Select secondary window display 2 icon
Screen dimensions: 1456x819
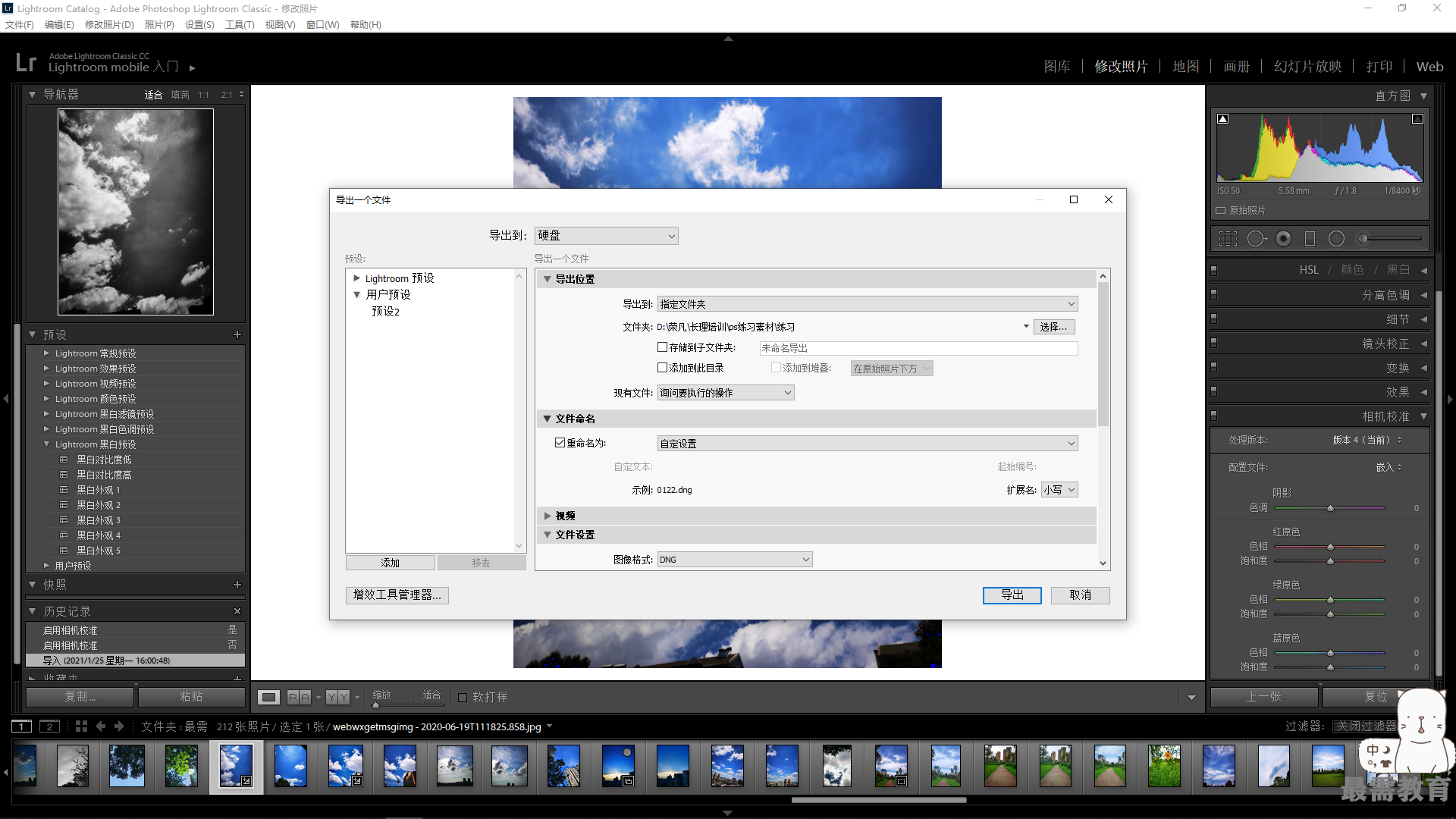pos(50,726)
